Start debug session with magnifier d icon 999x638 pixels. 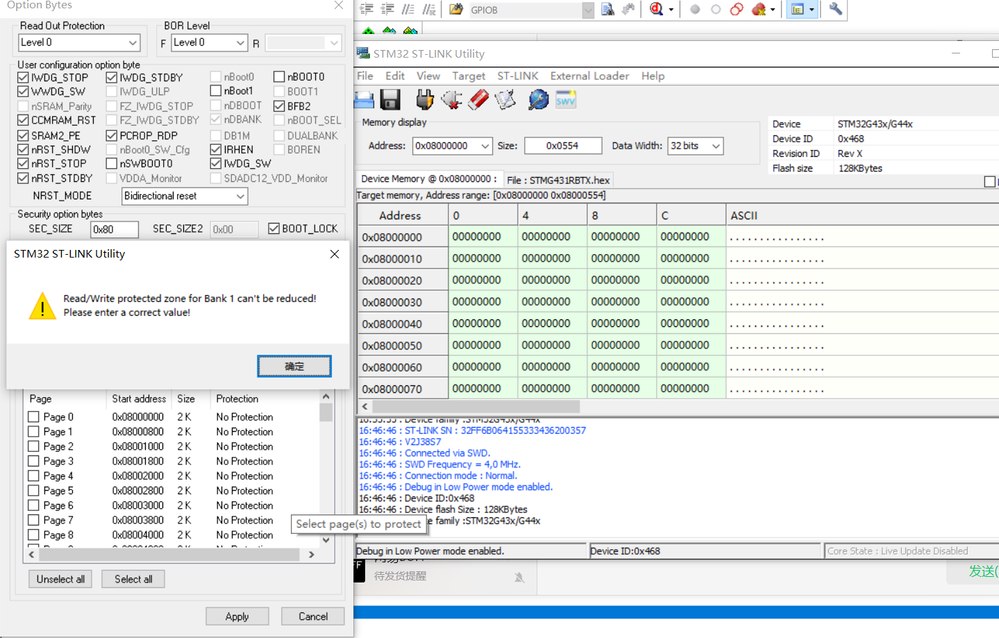point(656,9)
